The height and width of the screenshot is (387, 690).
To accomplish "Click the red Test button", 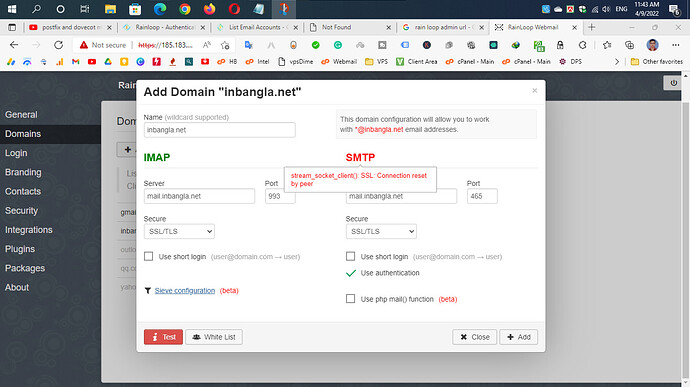I will [x=163, y=337].
